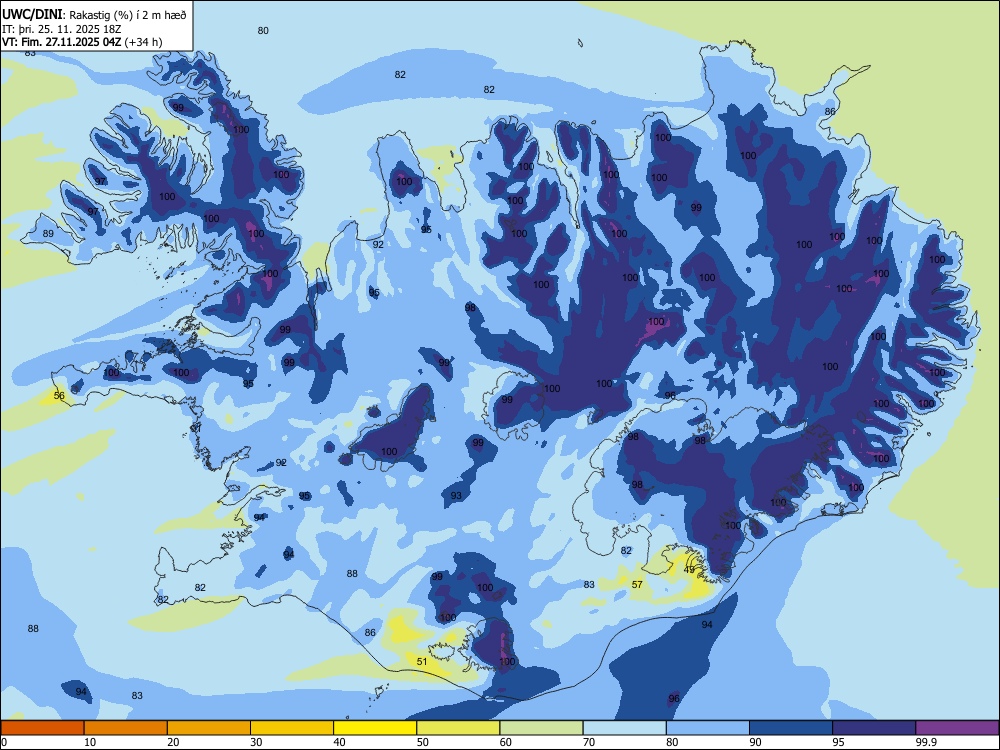Click the purple above-99.9 legend swatch
The height and width of the screenshot is (750, 1000).
[x=957, y=728]
